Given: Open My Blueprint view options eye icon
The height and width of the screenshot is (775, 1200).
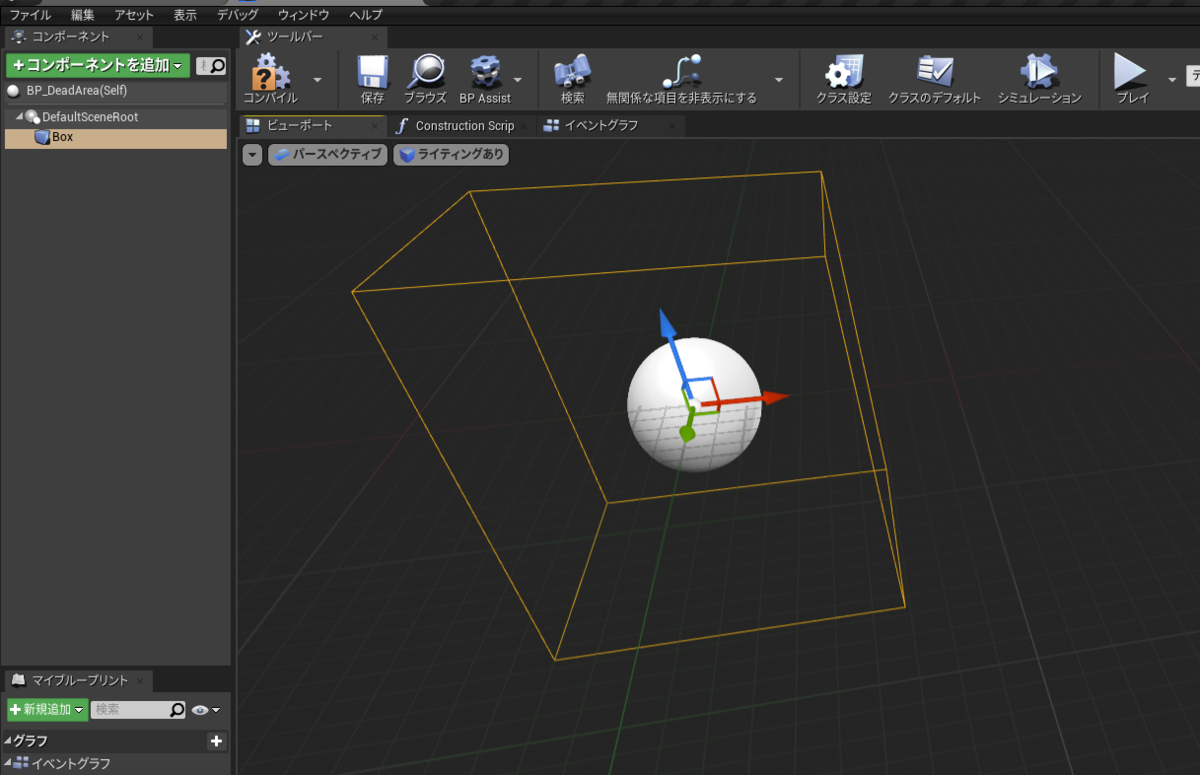Looking at the screenshot, I should [x=204, y=710].
